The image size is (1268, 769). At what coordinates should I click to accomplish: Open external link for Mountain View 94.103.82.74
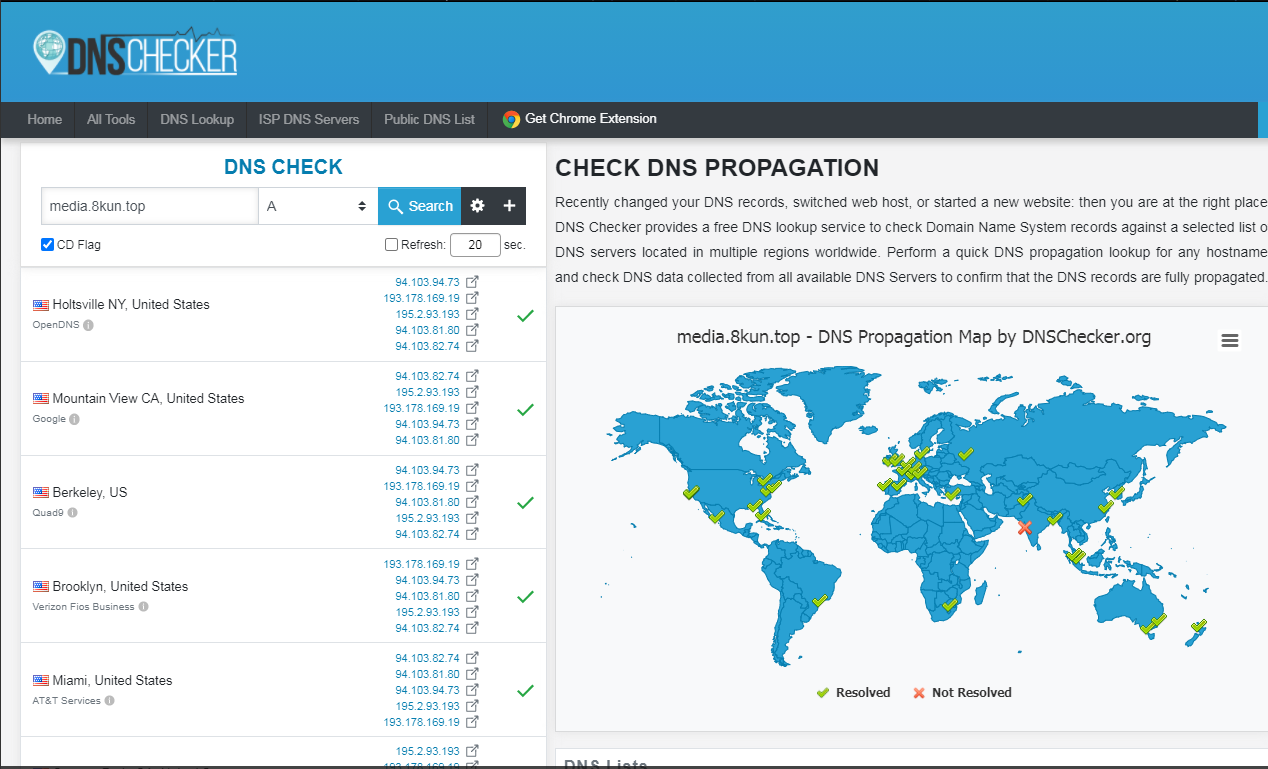(473, 376)
